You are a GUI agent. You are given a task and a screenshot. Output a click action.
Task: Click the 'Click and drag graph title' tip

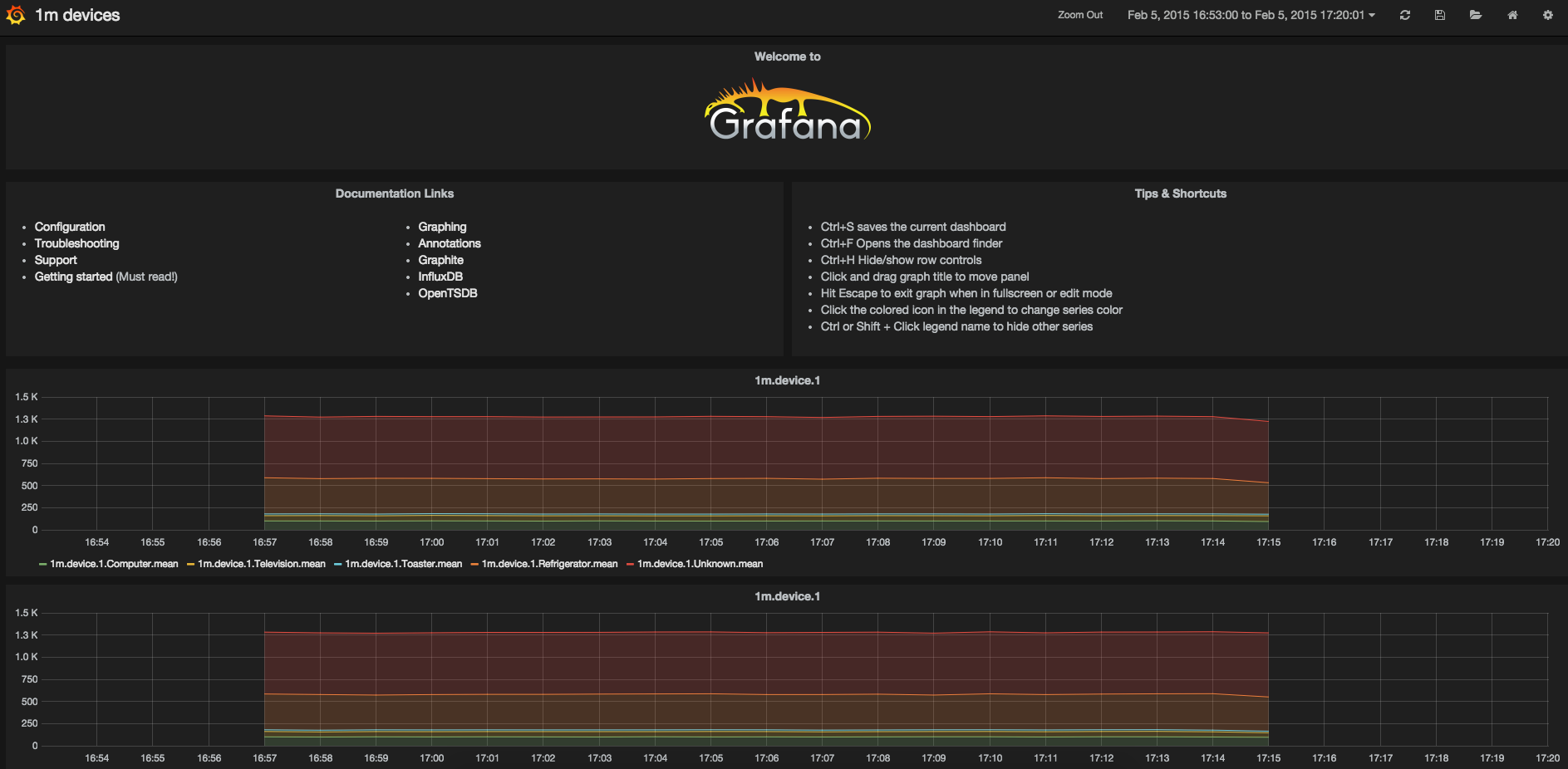click(925, 277)
